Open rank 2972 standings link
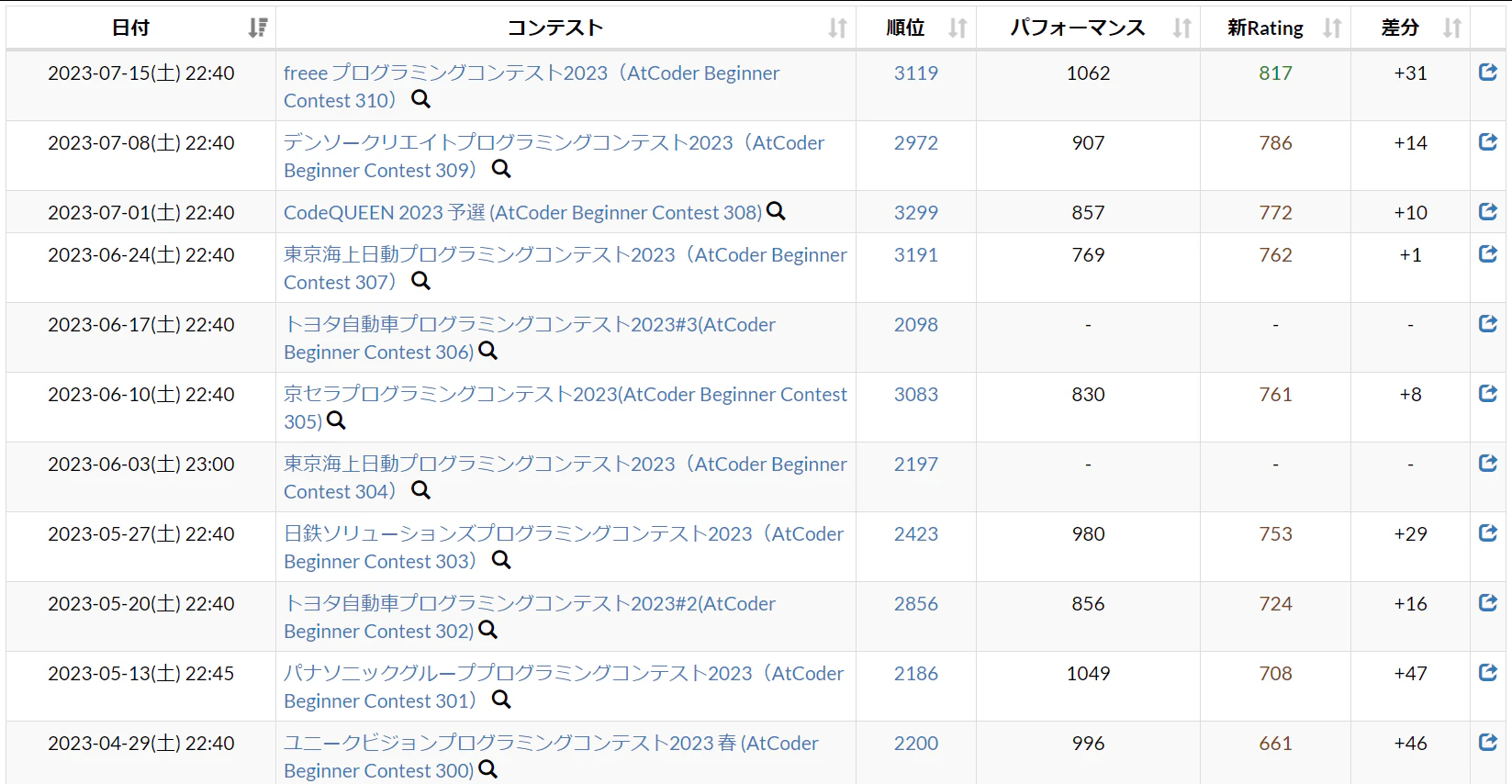 pyautogui.click(x=916, y=142)
